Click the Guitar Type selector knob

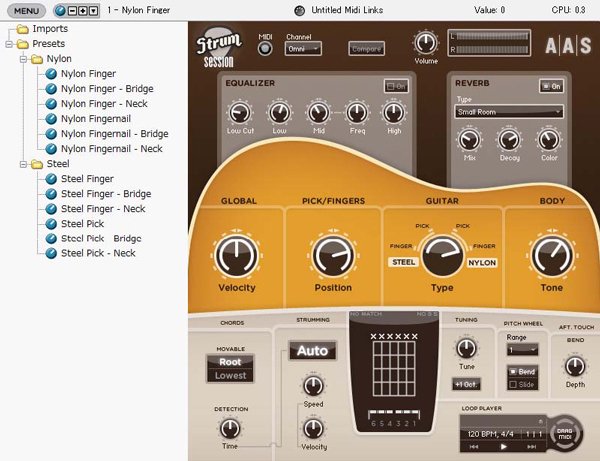[442, 256]
